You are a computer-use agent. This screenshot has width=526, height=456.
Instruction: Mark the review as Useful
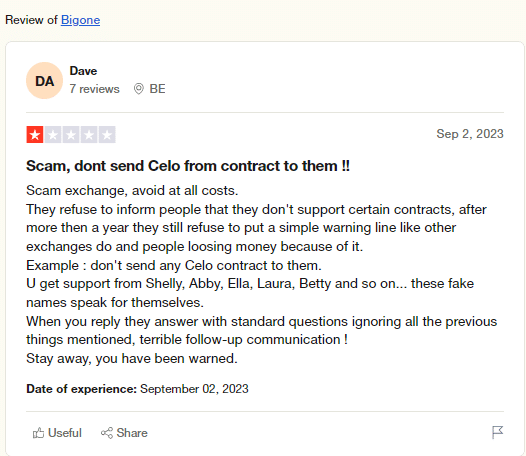[57, 433]
